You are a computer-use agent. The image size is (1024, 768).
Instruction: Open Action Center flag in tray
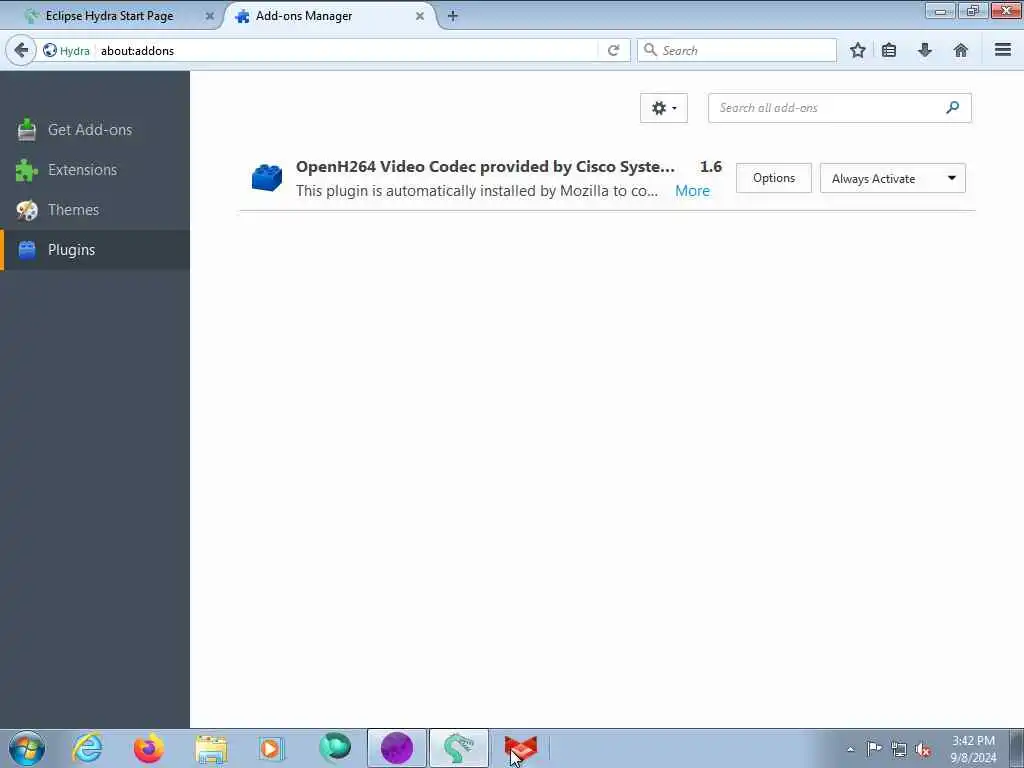point(874,748)
